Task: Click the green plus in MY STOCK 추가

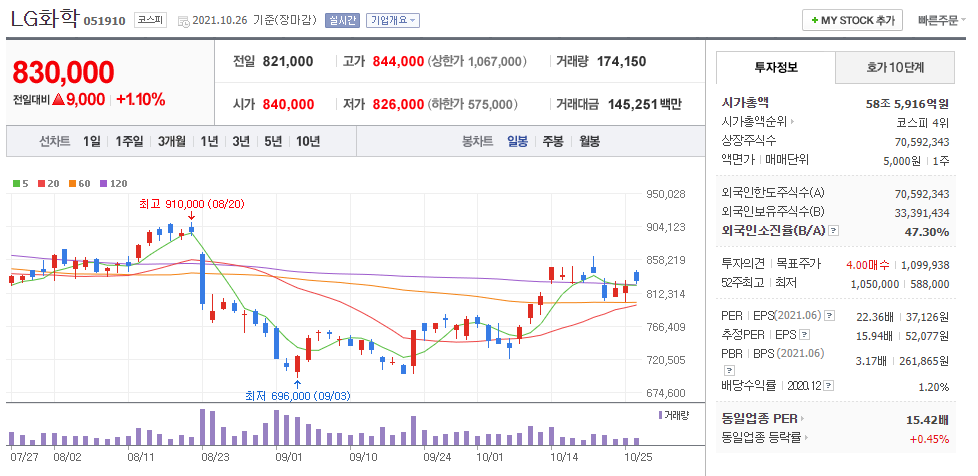Action: click(x=815, y=20)
